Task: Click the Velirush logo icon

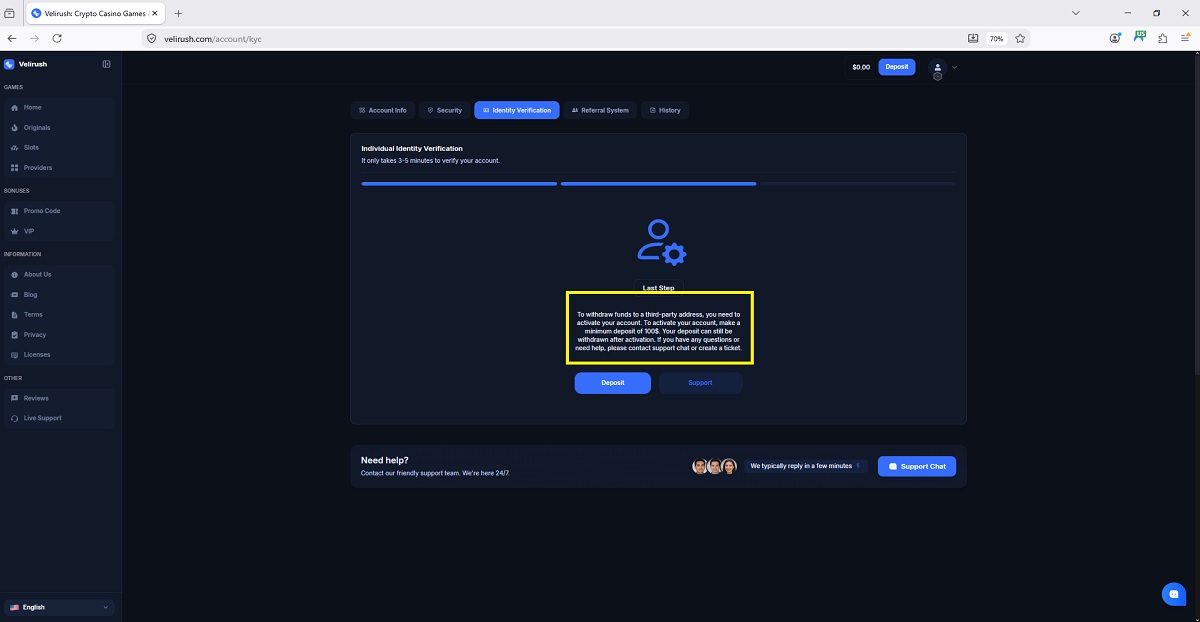Action: pyautogui.click(x=9, y=64)
